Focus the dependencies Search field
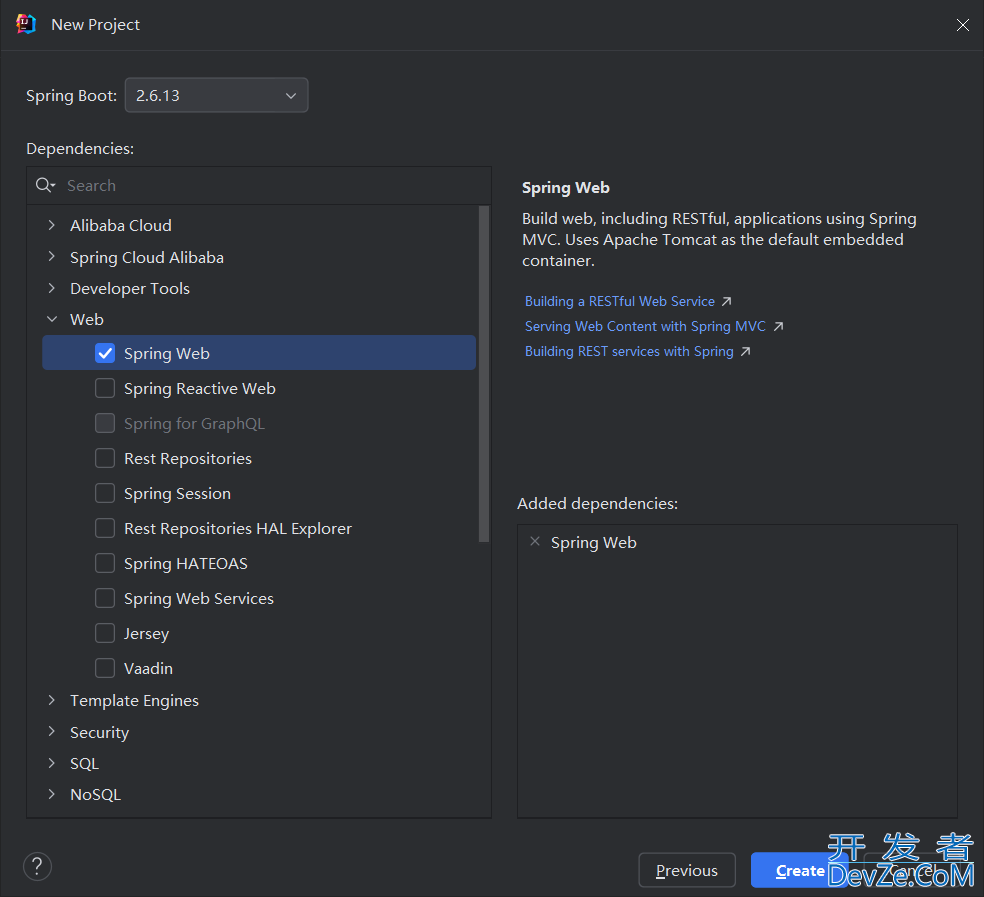Image resolution: width=984 pixels, height=897 pixels. click(x=259, y=185)
